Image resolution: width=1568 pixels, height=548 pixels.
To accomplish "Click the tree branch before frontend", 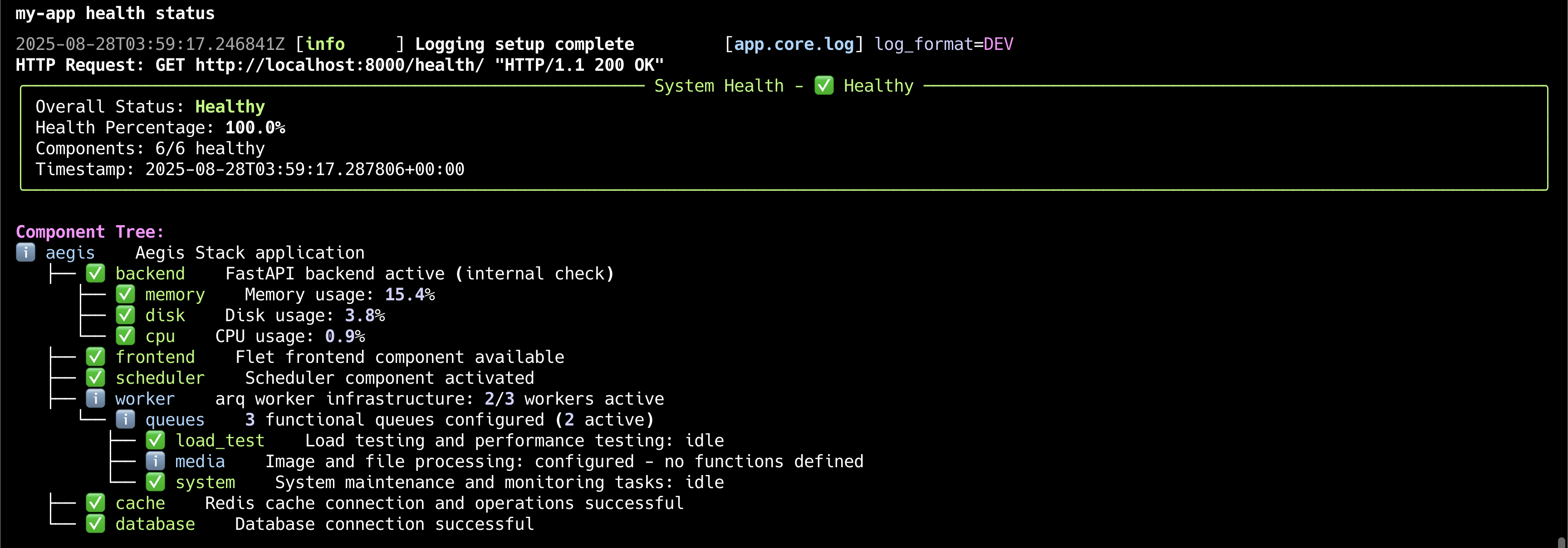I will pos(63,357).
